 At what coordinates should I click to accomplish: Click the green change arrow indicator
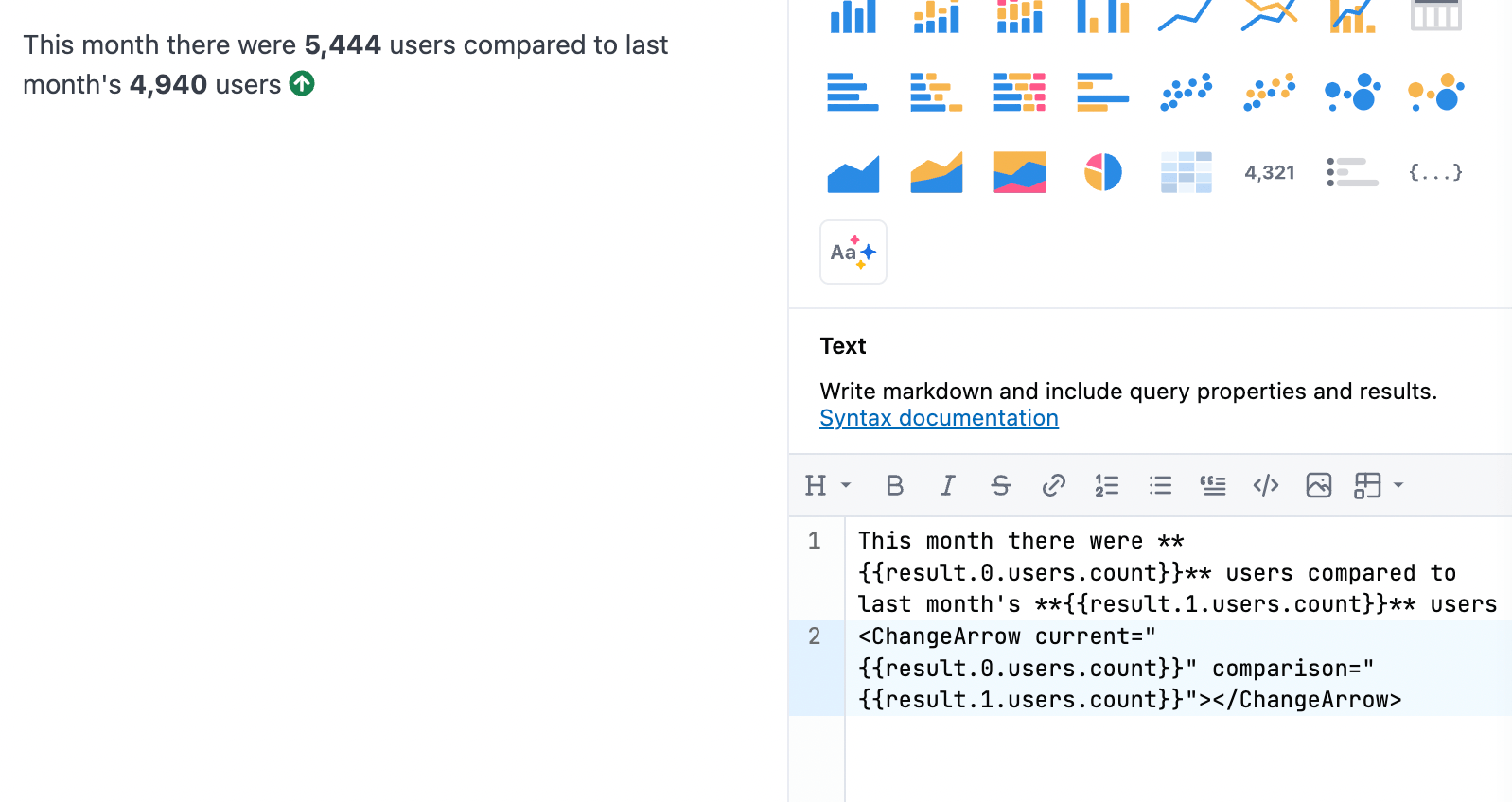(x=302, y=84)
